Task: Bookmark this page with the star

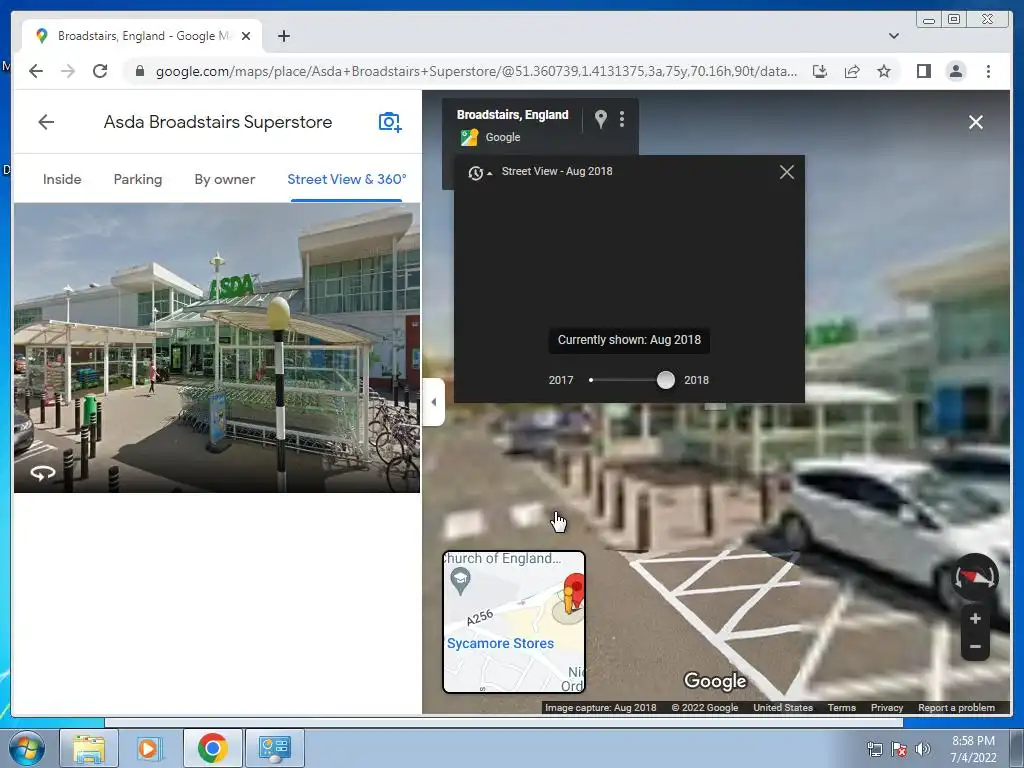Action: [x=884, y=71]
